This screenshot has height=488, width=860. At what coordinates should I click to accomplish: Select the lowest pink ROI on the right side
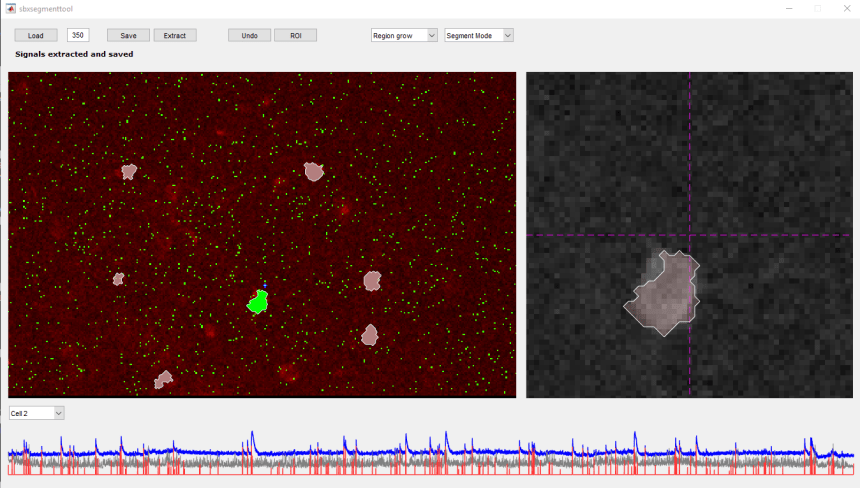(x=370, y=335)
